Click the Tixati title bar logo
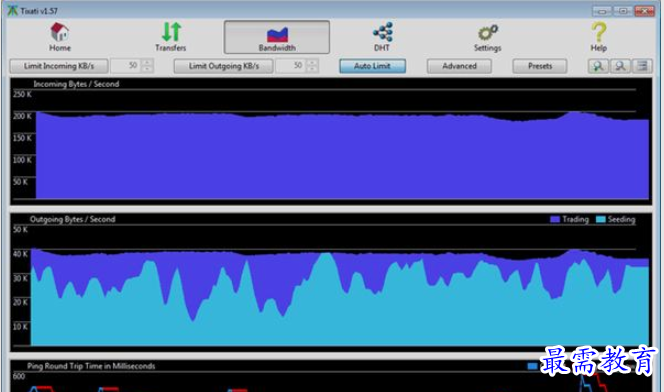This screenshot has width=664, height=392. (x=12, y=10)
